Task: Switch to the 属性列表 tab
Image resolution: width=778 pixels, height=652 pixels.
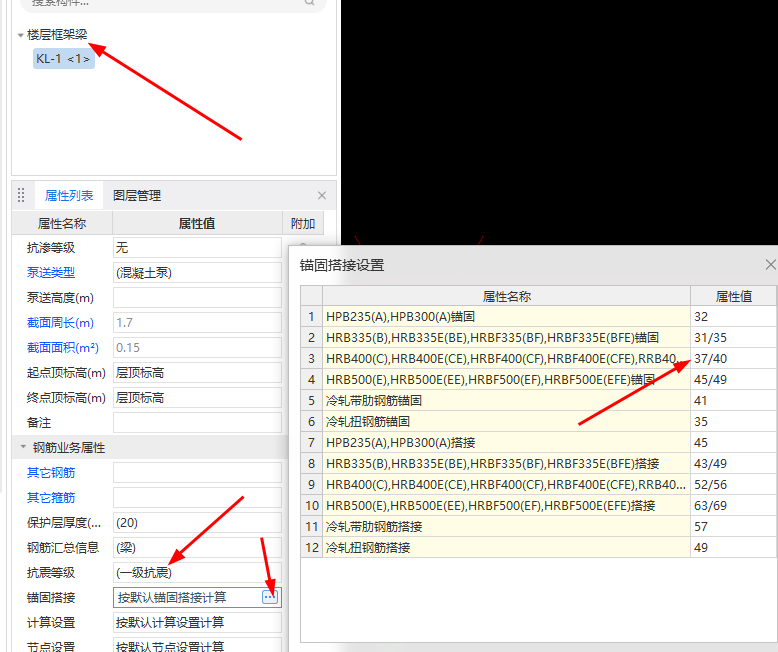Action: (69, 196)
